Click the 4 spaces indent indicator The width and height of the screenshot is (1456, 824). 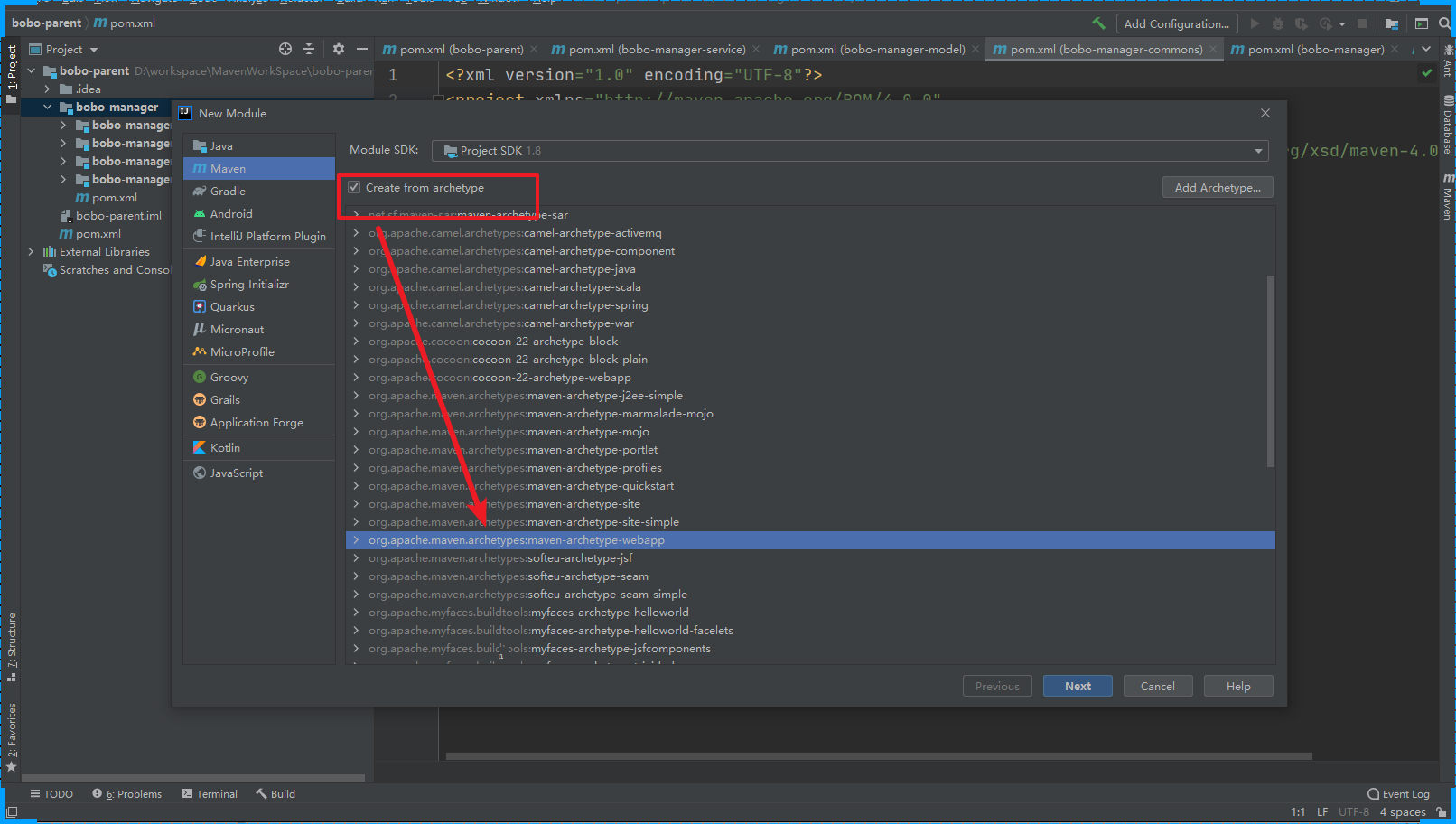1403,812
